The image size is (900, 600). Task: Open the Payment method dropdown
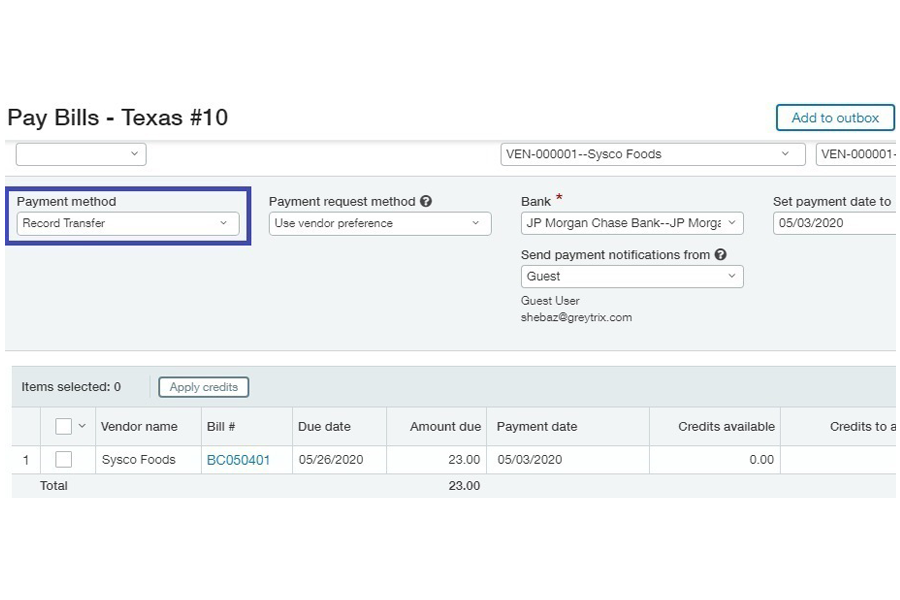click(128, 224)
